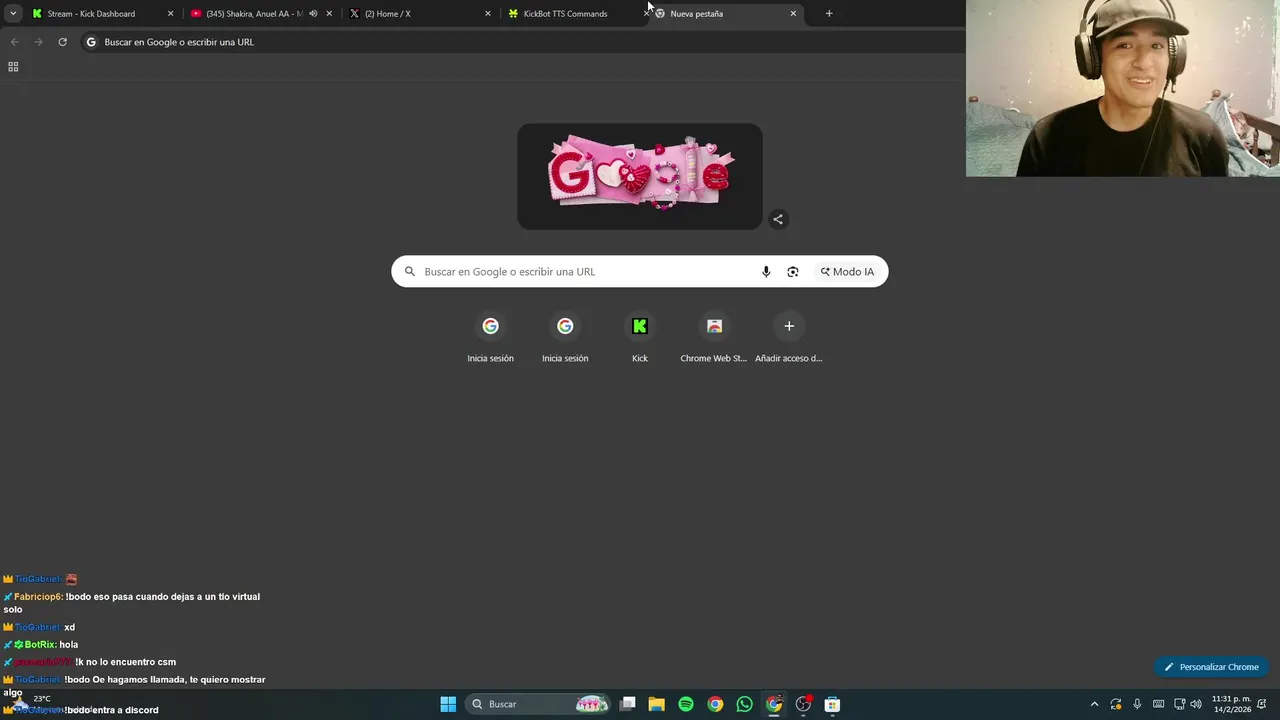Open the Kick shortcut tile
This screenshot has height=720, width=1280.
click(640, 338)
